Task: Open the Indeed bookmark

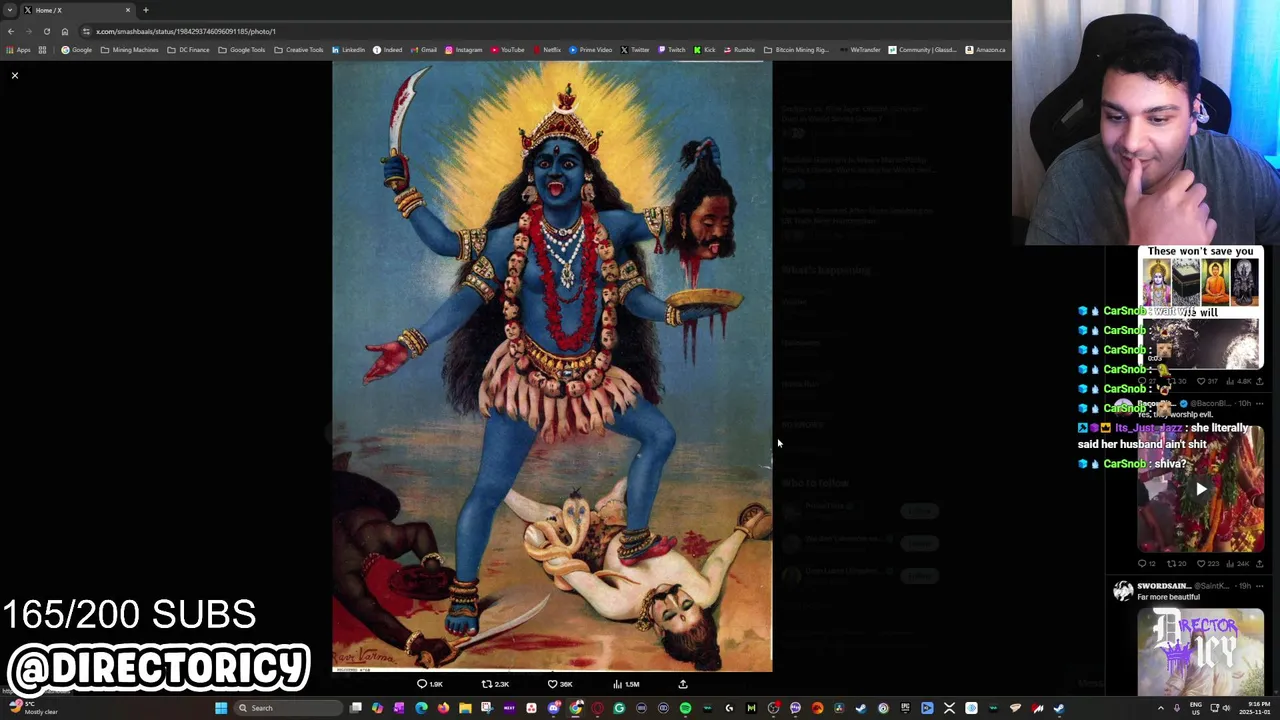Action: pos(387,50)
